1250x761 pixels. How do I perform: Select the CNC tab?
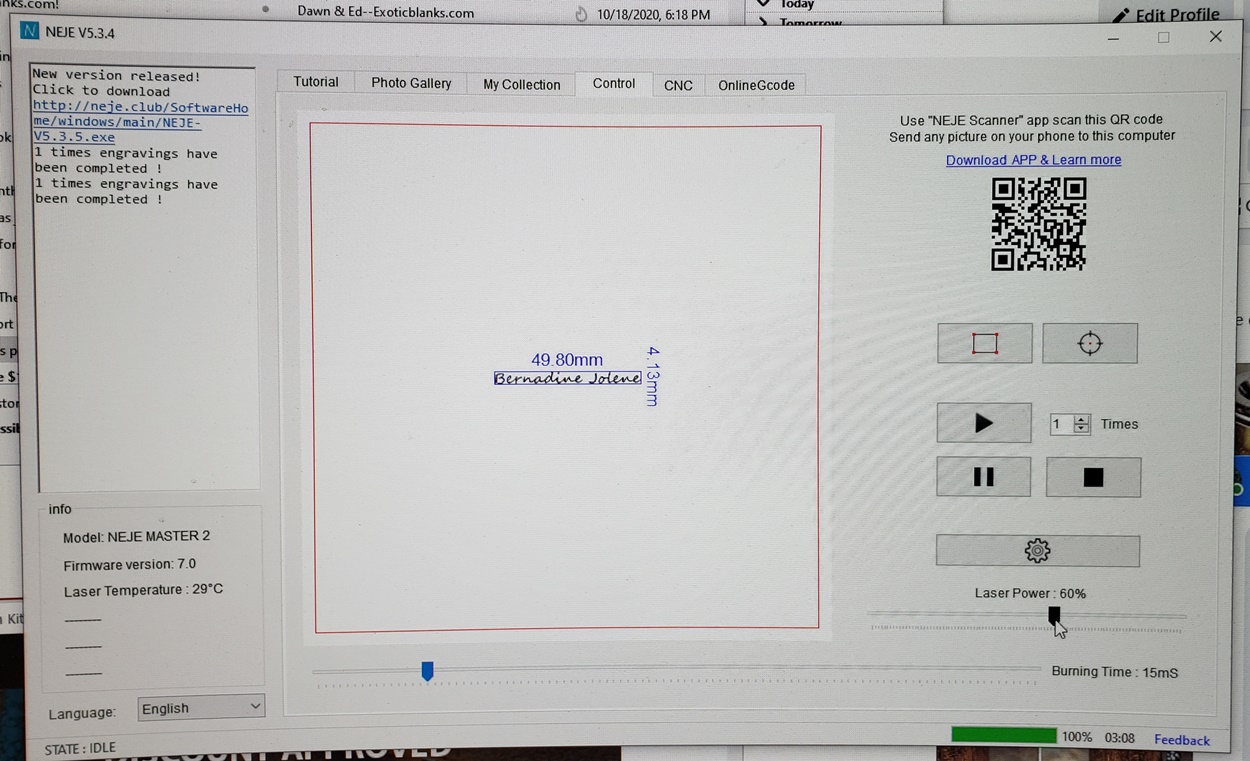coord(678,85)
